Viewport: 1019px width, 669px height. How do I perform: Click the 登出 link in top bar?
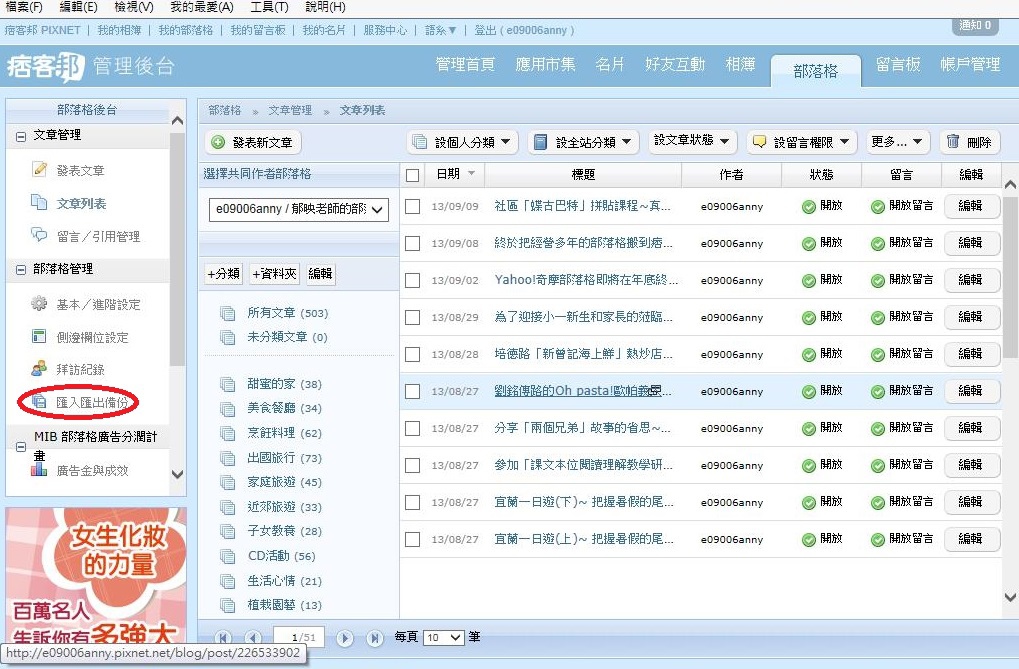pos(485,31)
